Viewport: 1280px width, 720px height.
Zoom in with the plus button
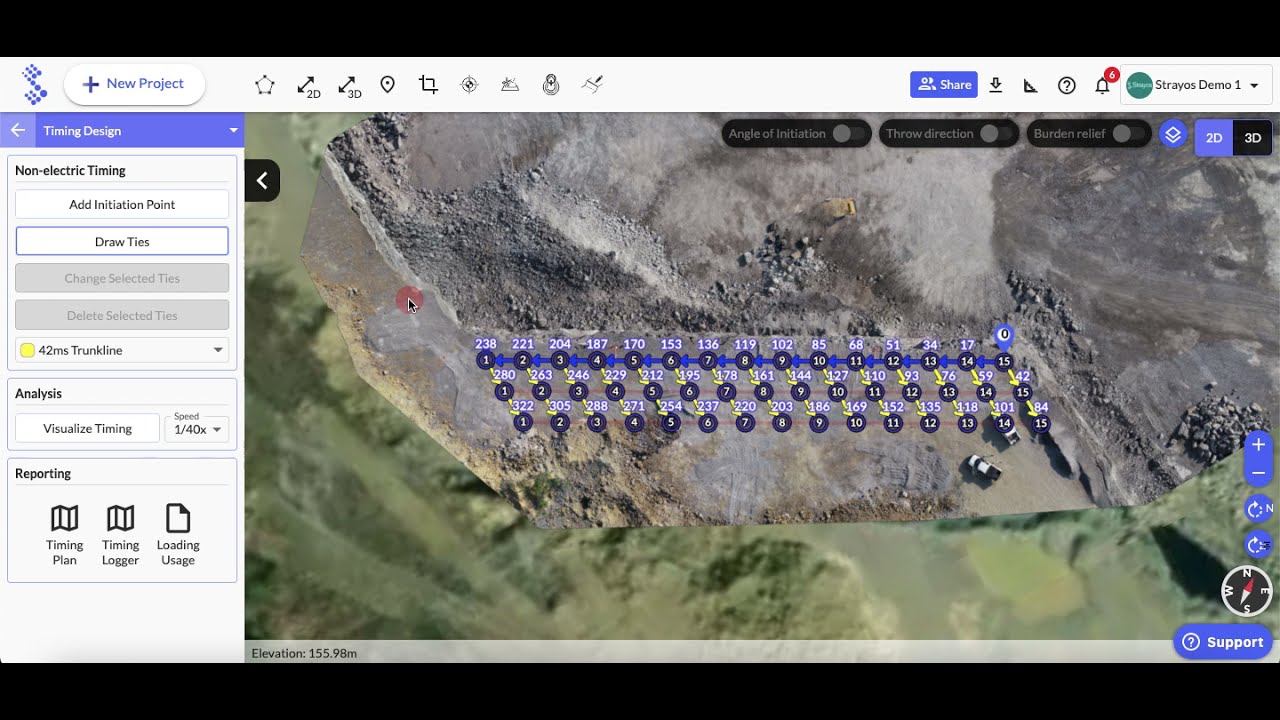(1258, 445)
